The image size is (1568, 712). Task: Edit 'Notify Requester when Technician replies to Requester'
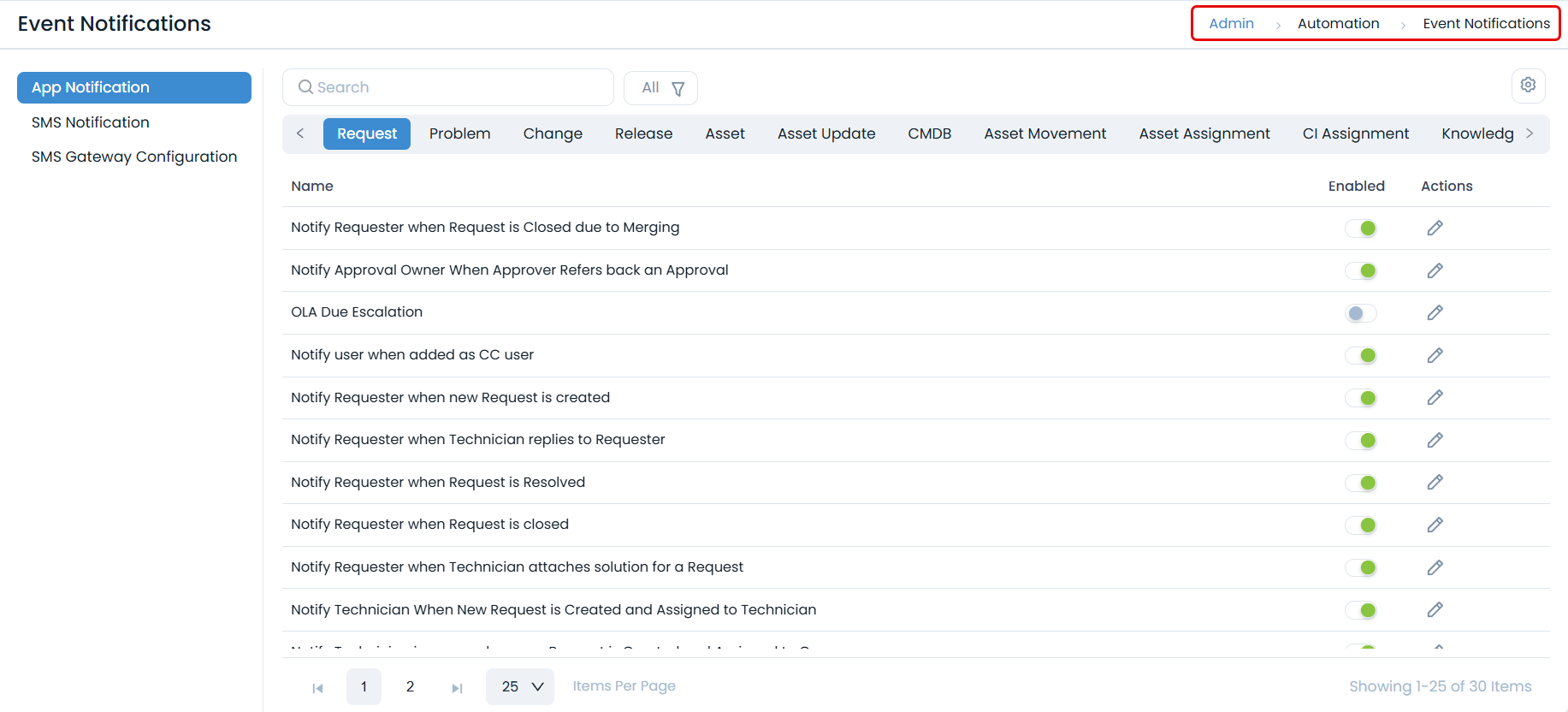(x=1435, y=440)
